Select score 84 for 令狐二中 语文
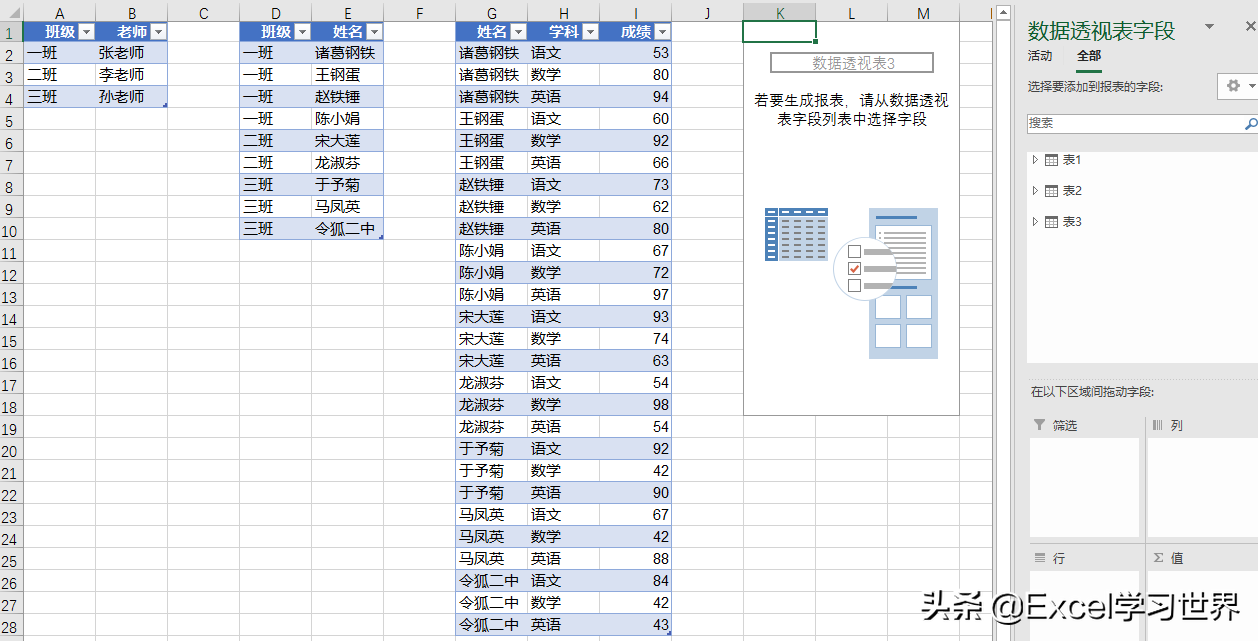 pos(636,580)
